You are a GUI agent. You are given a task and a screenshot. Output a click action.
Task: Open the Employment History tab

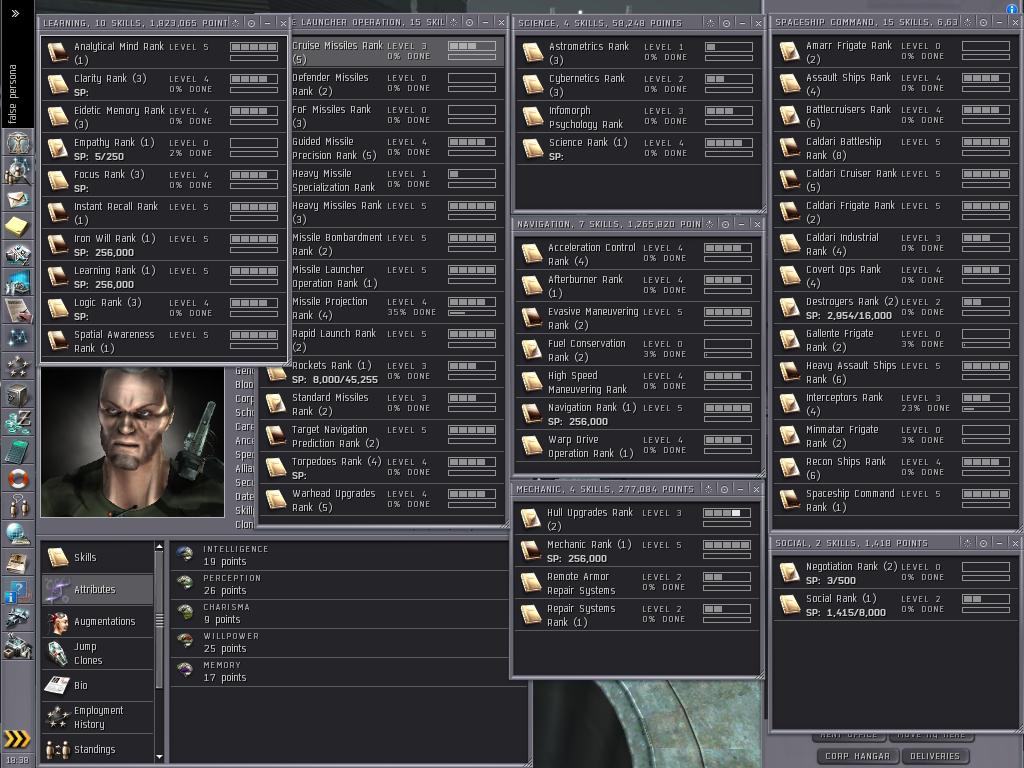click(98, 717)
